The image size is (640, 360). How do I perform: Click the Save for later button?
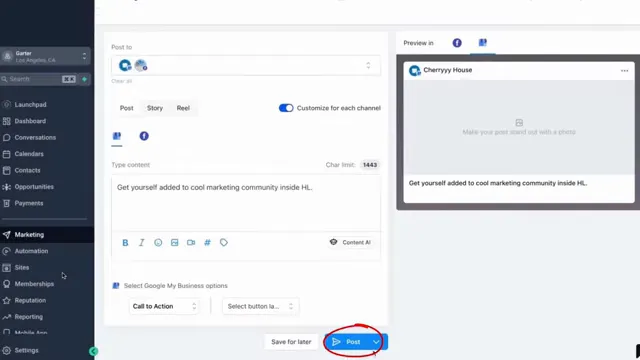click(x=291, y=342)
